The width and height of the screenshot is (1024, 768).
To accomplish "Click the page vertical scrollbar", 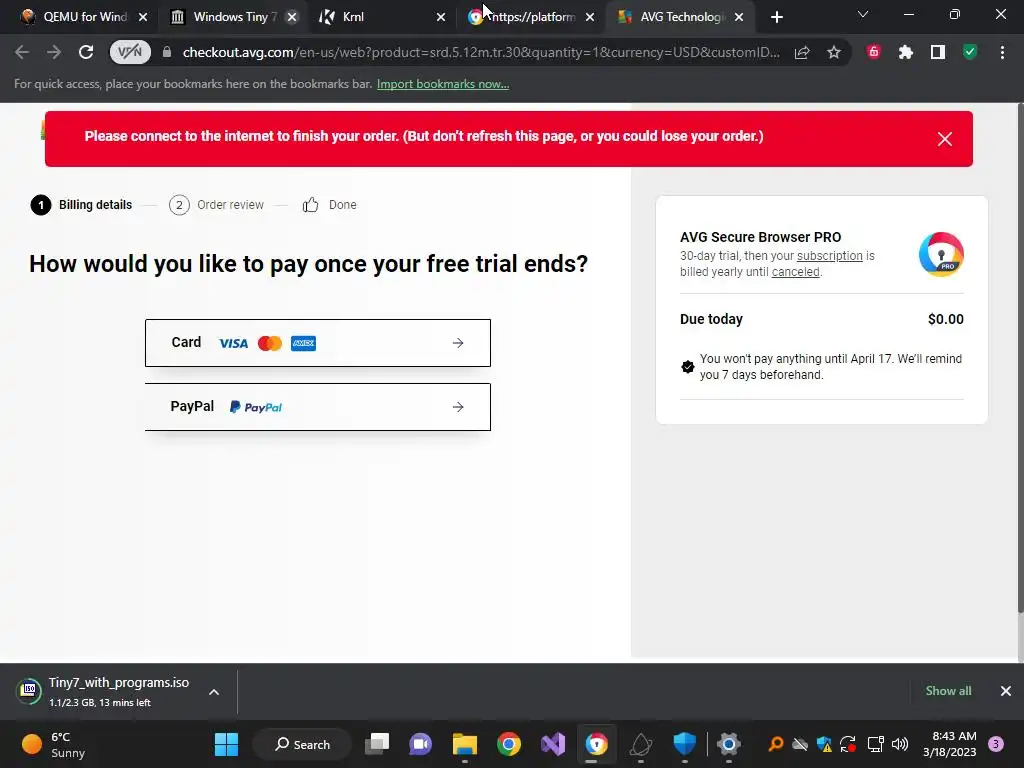I will [1020, 359].
